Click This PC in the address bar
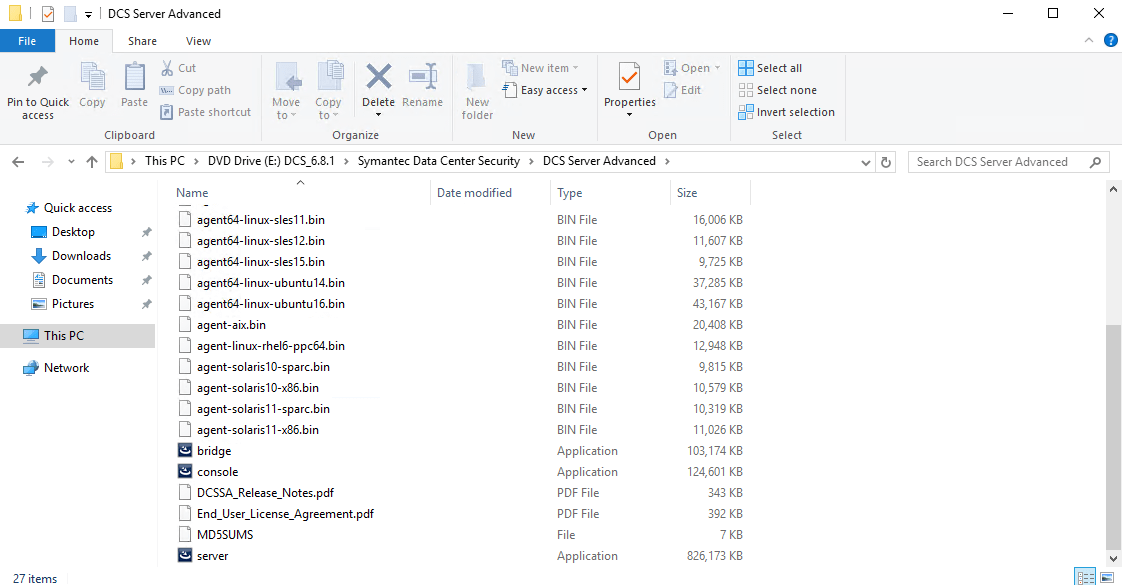1122x585 pixels. 165,161
